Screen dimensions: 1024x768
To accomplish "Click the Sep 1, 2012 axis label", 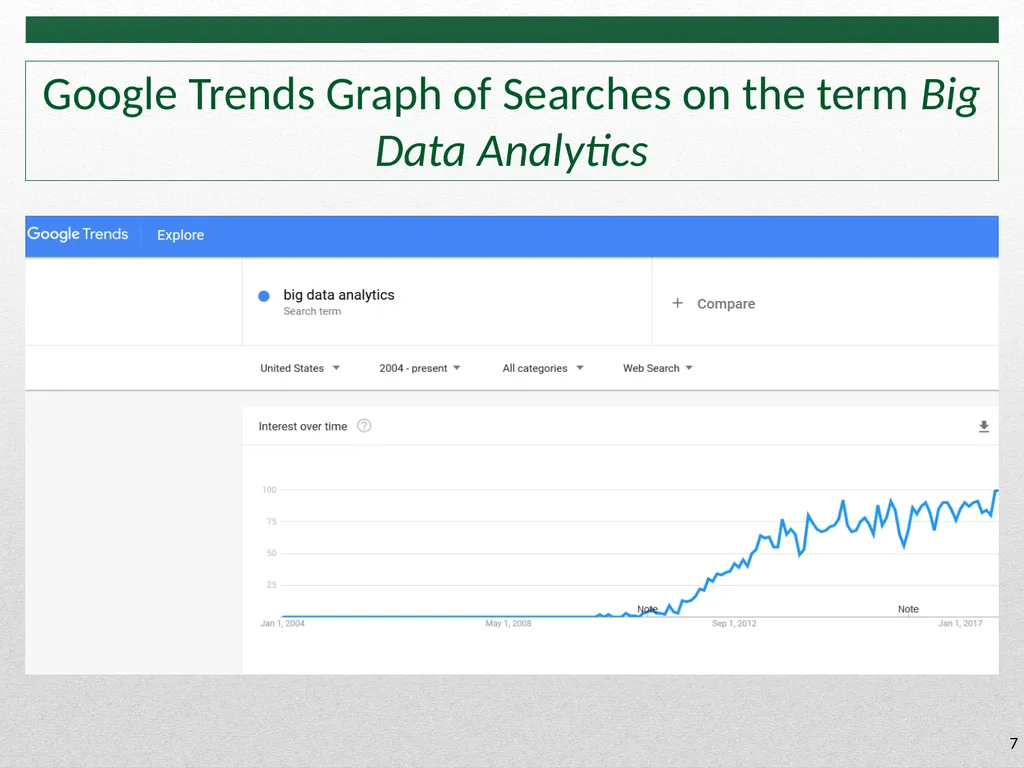I will 734,624.
